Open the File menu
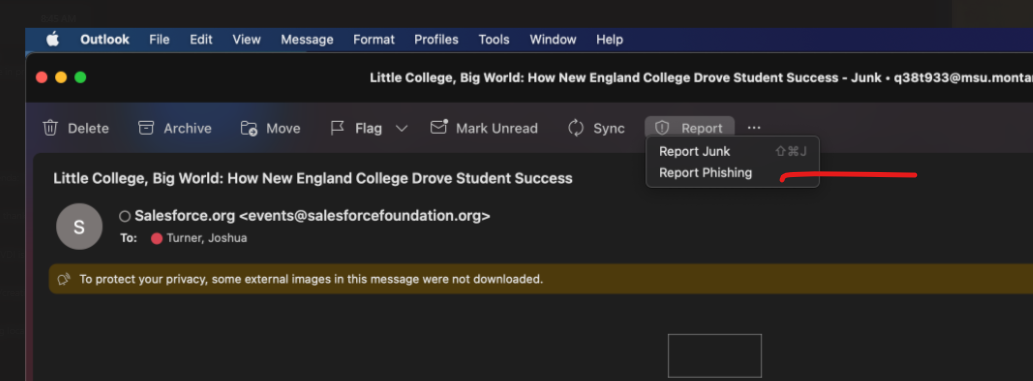 pyautogui.click(x=159, y=40)
